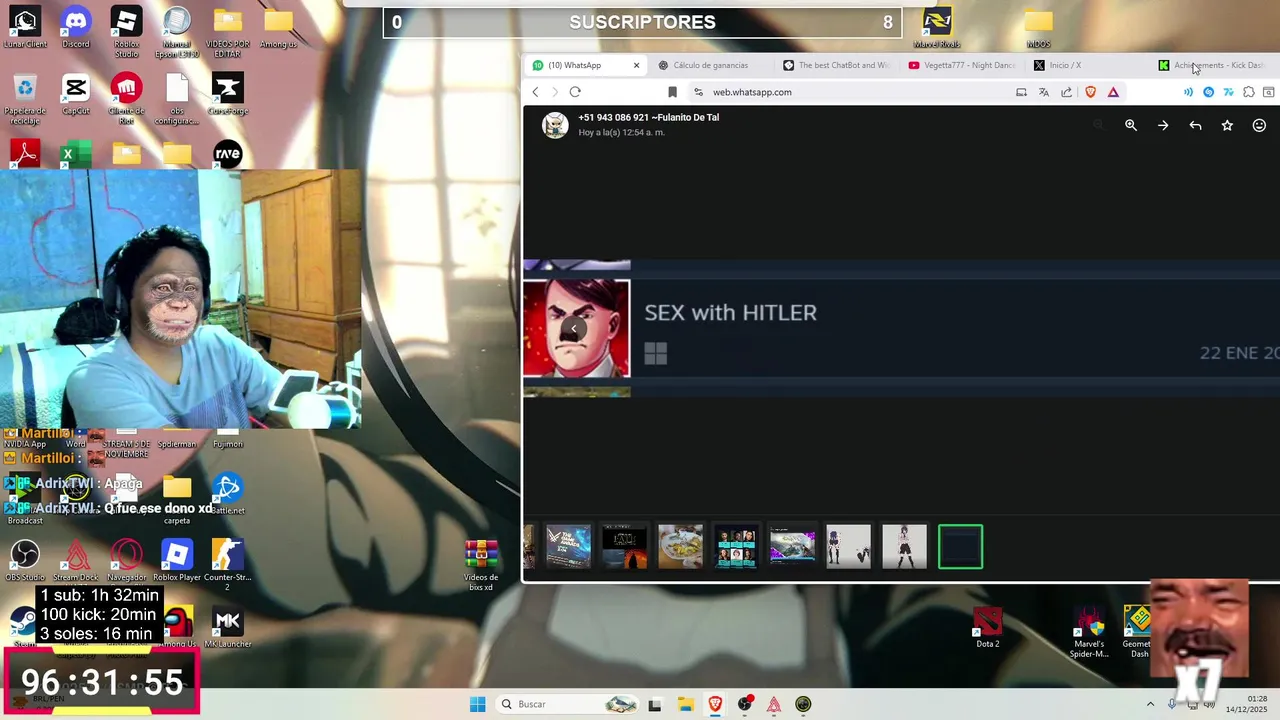Viewport: 1280px width, 720px height.
Task: Open File Explorer from the taskbar
Action: [685, 704]
